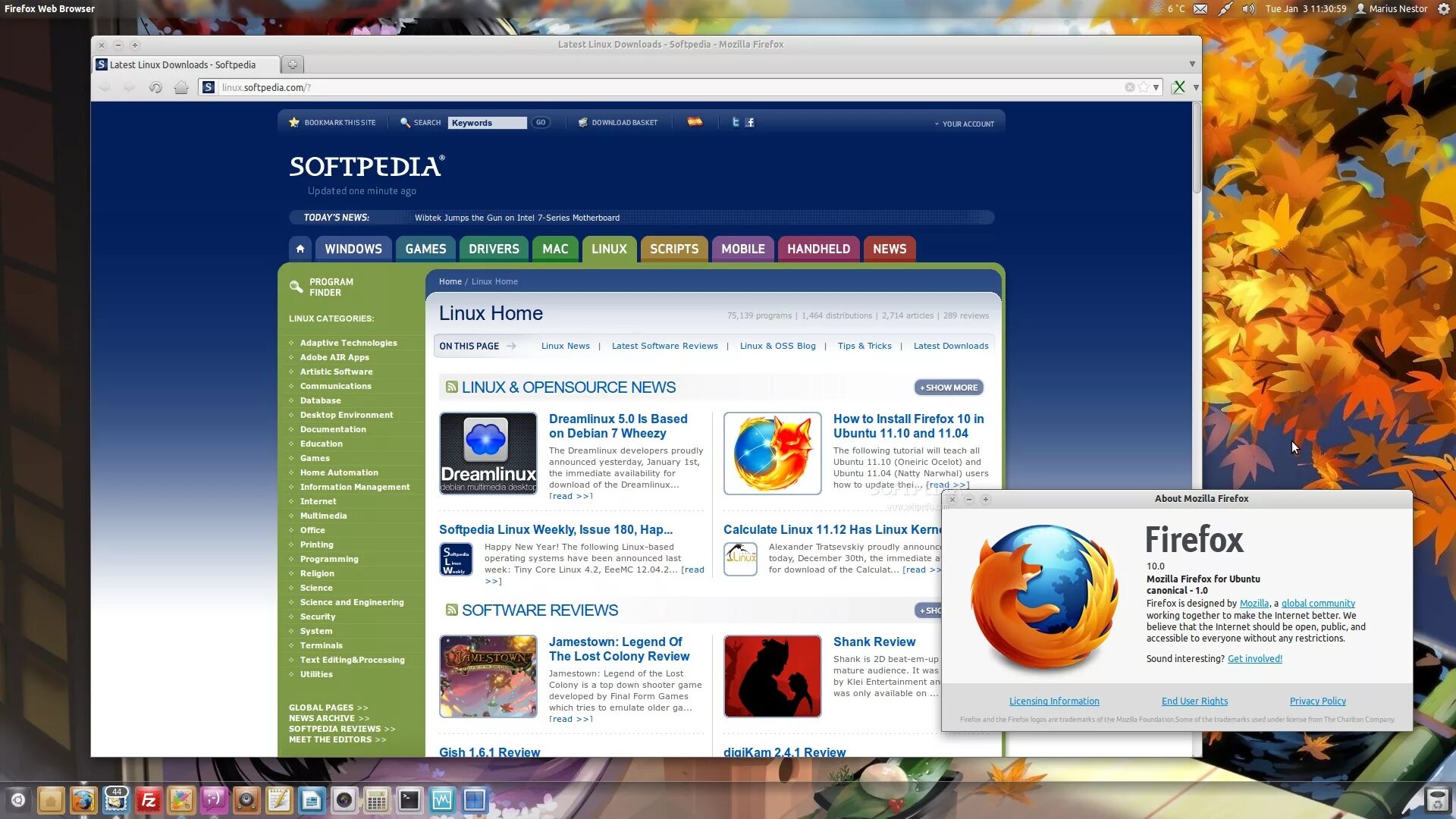
Task: Click the Software Reviews RSS feed icon
Action: pyautogui.click(x=452, y=610)
